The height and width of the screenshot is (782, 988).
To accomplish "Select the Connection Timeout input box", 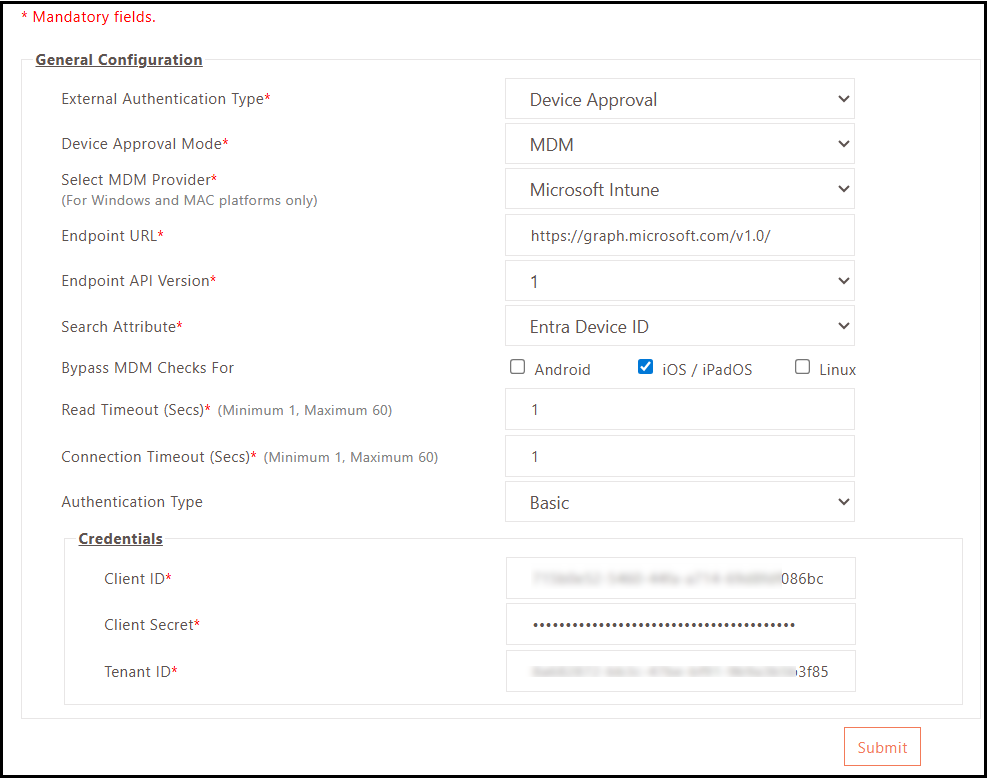I will pyautogui.click(x=679, y=456).
